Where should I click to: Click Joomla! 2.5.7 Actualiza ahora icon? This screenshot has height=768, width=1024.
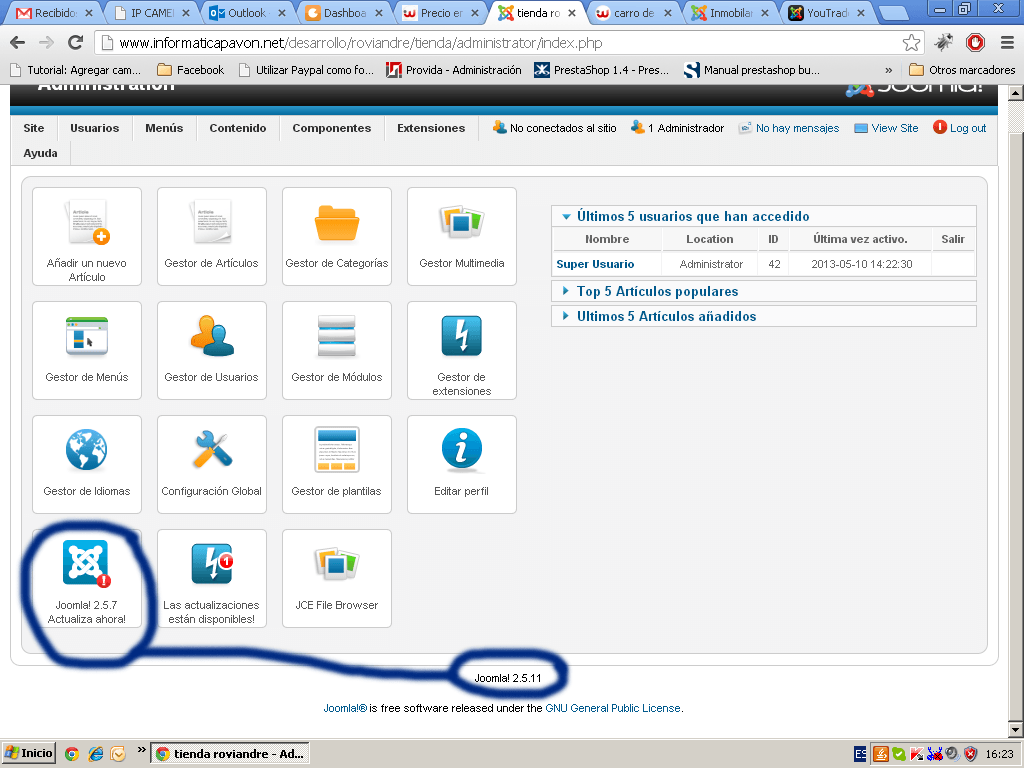coord(87,564)
